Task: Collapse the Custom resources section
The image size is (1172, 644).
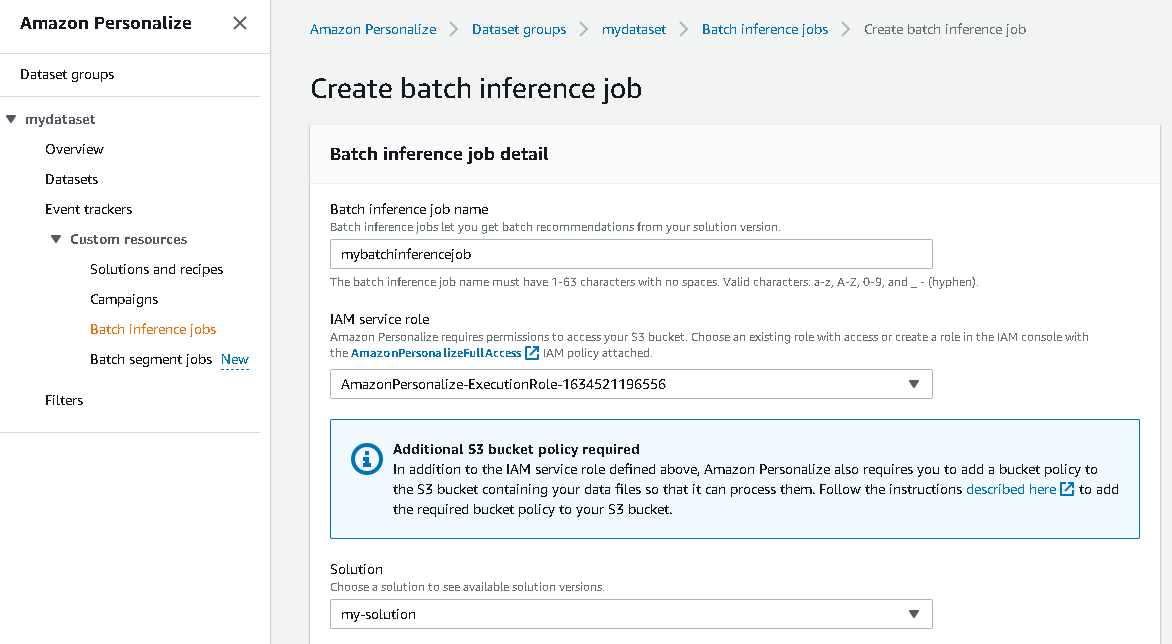Action: 56,239
